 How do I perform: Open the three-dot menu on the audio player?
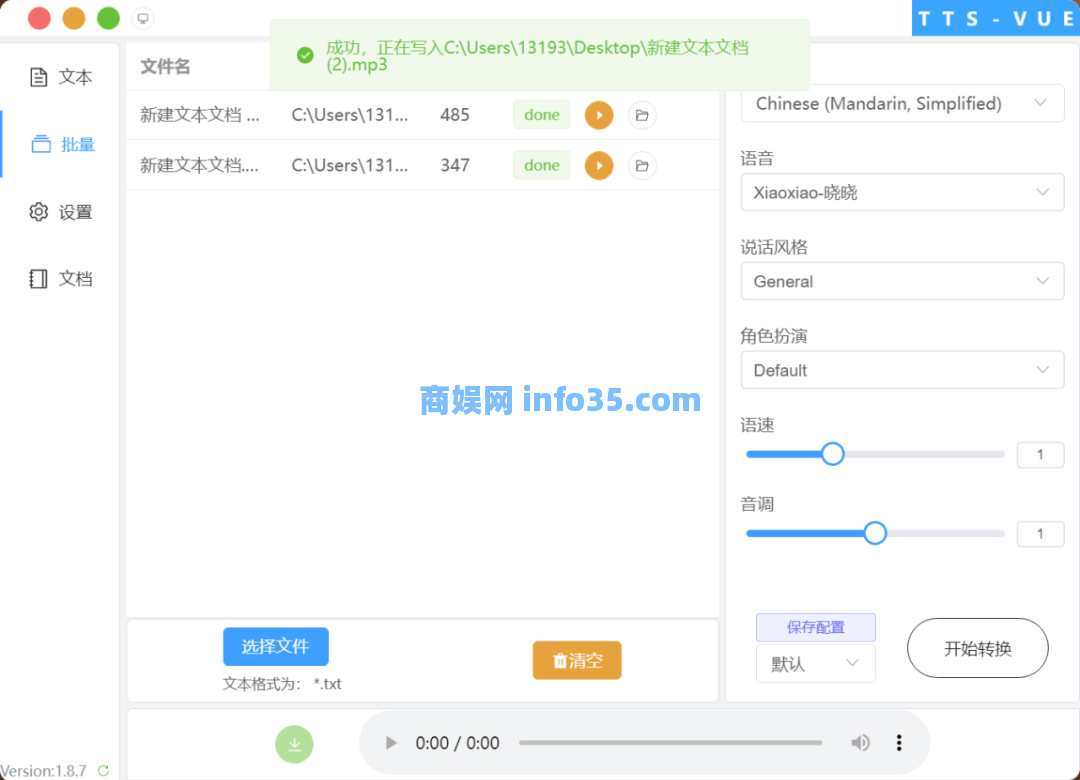click(x=899, y=743)
